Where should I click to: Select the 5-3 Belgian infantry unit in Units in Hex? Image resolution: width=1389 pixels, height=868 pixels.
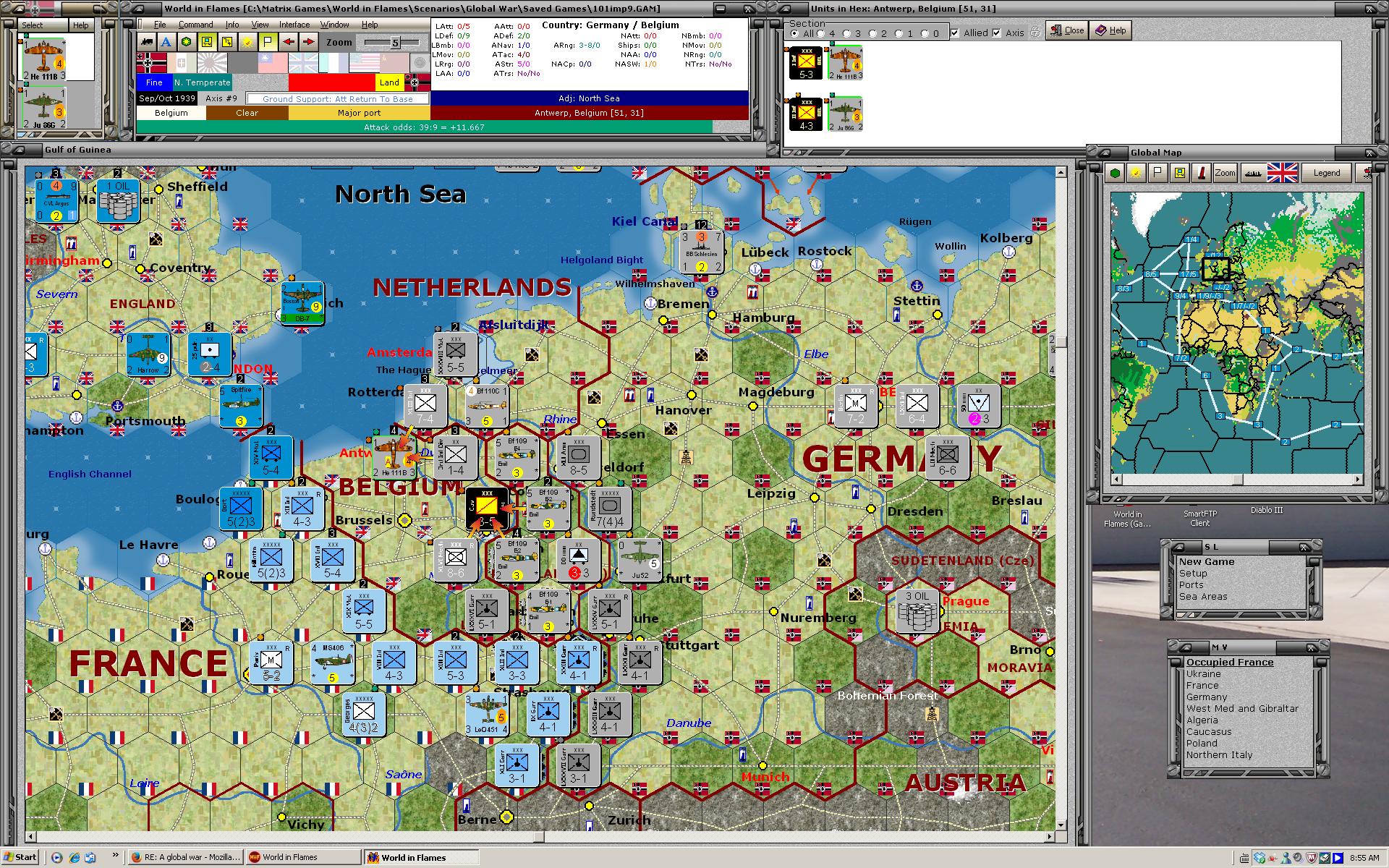806,63
